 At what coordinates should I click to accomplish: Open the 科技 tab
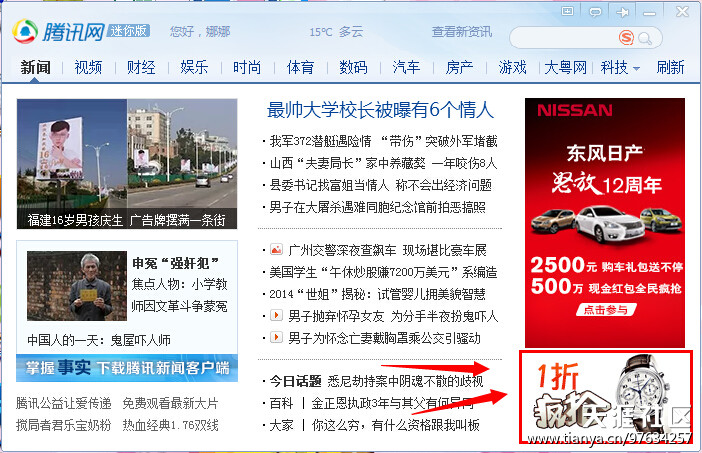coord(614,68)
